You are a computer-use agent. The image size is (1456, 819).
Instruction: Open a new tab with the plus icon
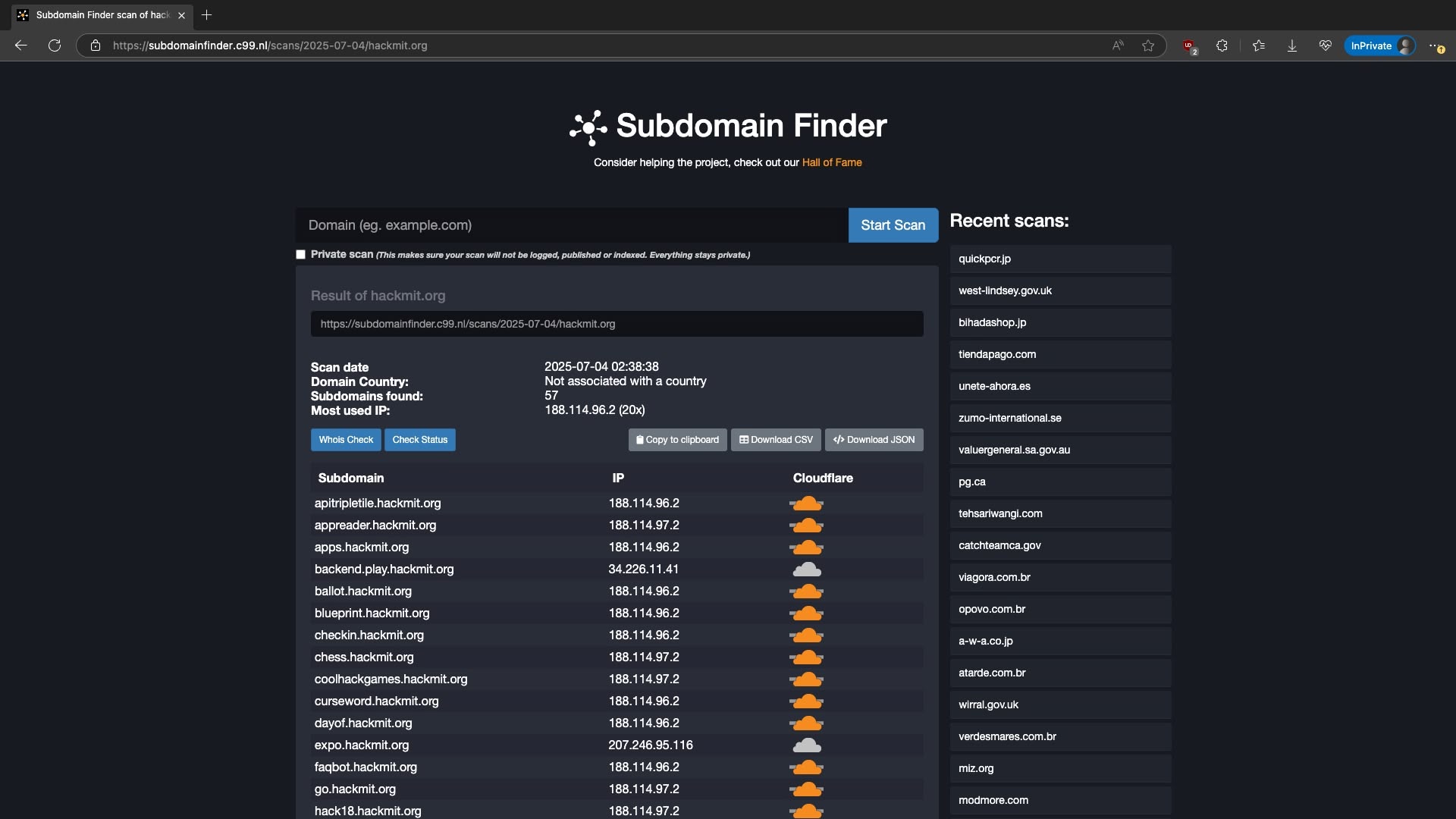(x=206, y=14)
